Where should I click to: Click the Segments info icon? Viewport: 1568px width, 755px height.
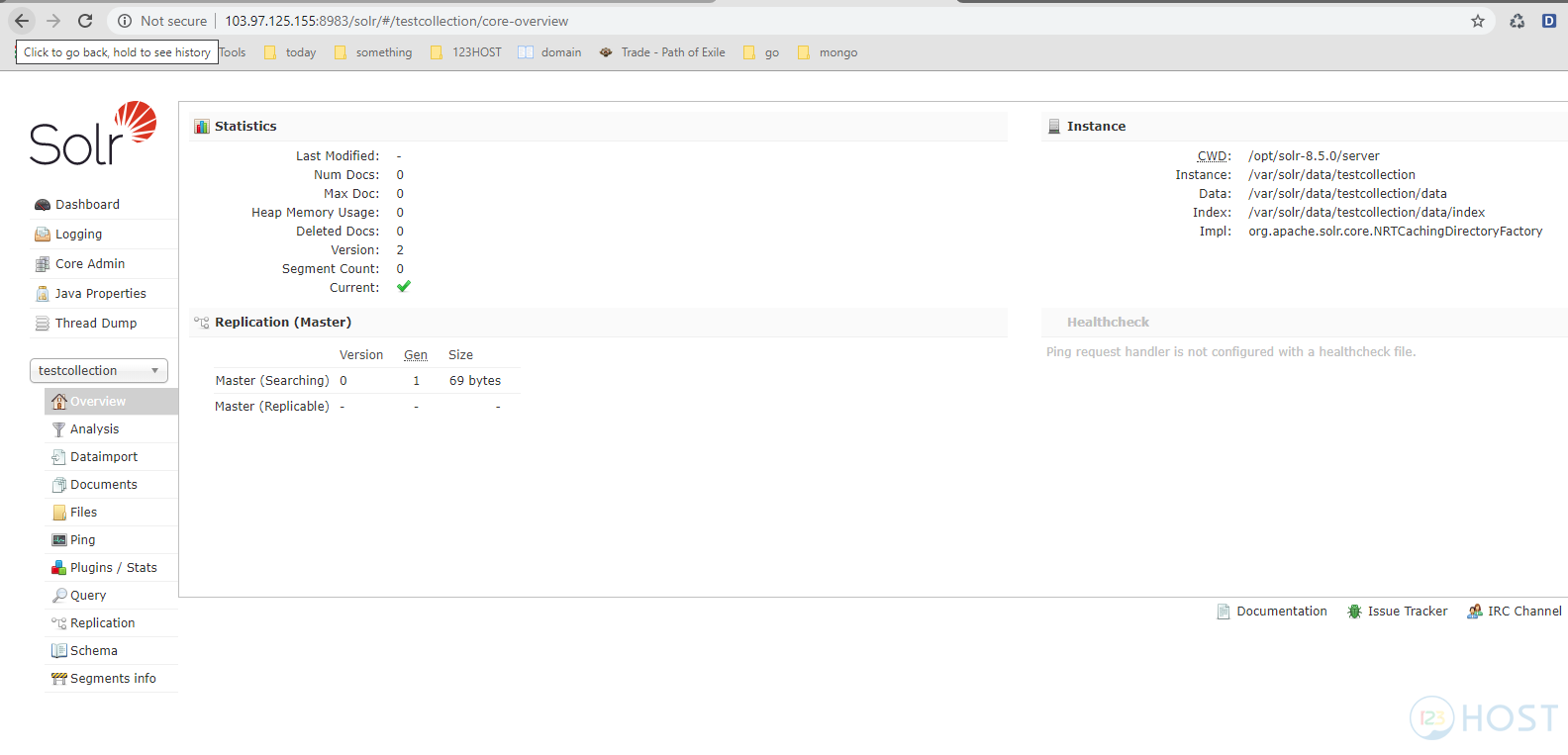59,679
